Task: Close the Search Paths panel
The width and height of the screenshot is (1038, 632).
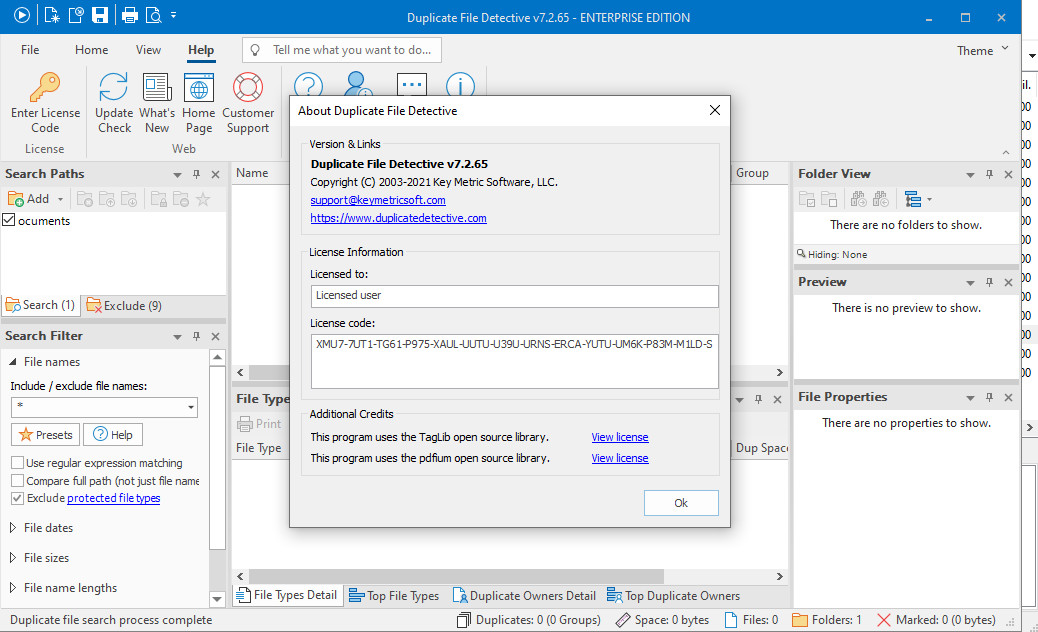Action: [x=215, y=174]
